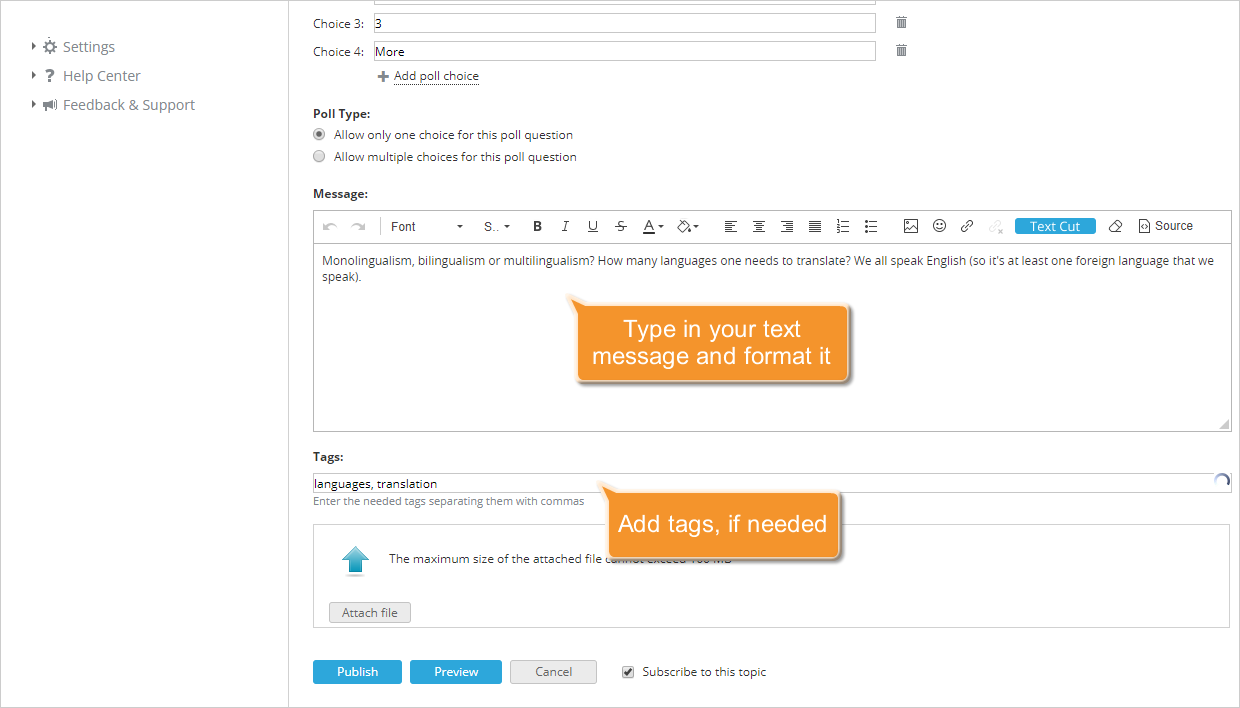Insert an image into the message
The image size is (1240, 708).
(910, 226)
